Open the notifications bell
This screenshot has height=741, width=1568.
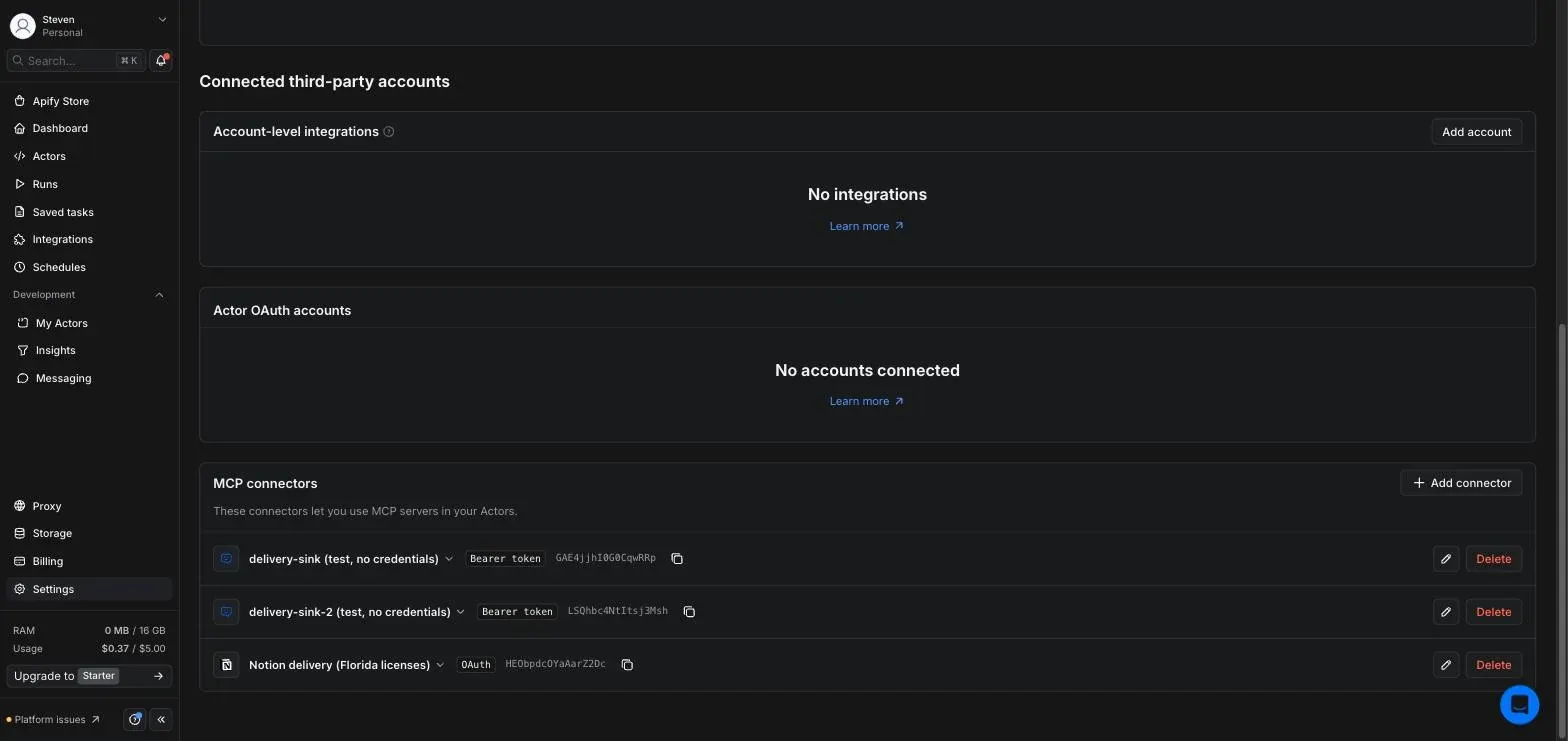point(161,61)
